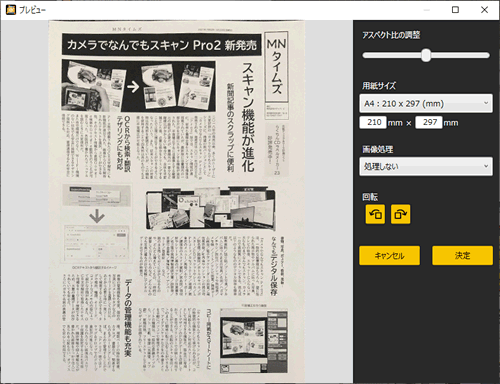The image size is (500, 384).
Task: Confirm with the 決定 button
Action: [x=462, y=256]
